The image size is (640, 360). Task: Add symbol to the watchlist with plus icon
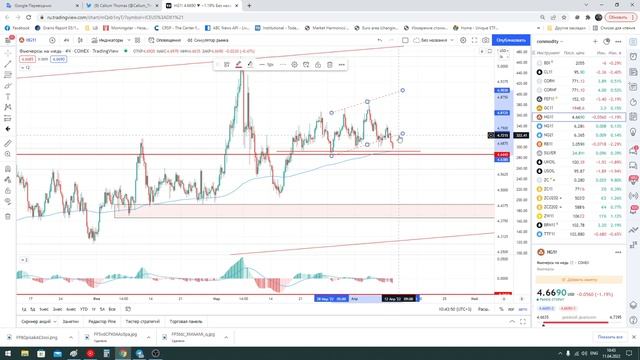coord(595,42)
